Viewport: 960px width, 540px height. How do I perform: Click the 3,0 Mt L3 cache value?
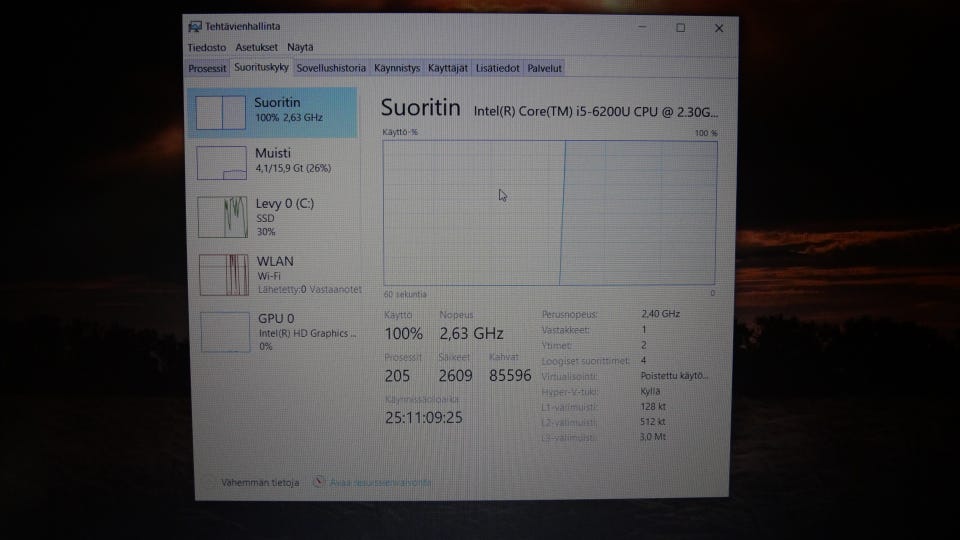(653, 437)
